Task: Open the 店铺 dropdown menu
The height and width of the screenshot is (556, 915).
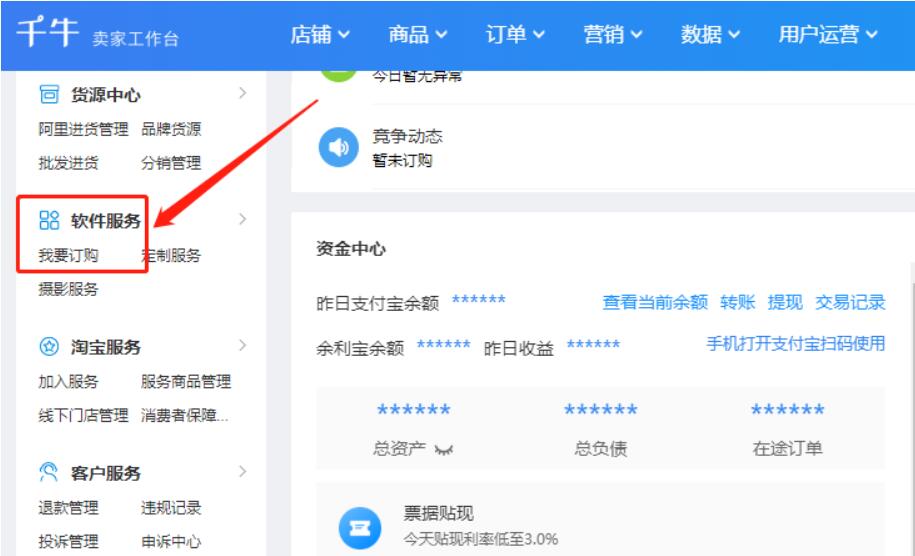Action: pos(320,34)
